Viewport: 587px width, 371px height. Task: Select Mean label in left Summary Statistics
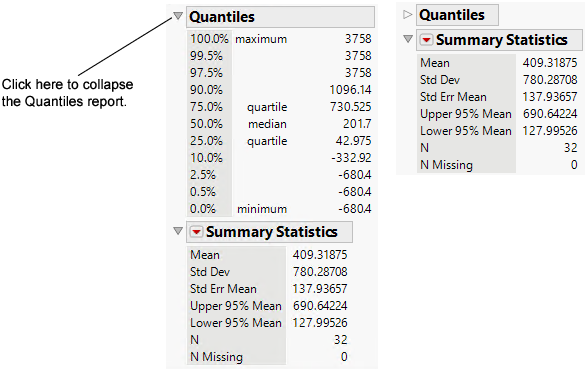coord(205,255)
